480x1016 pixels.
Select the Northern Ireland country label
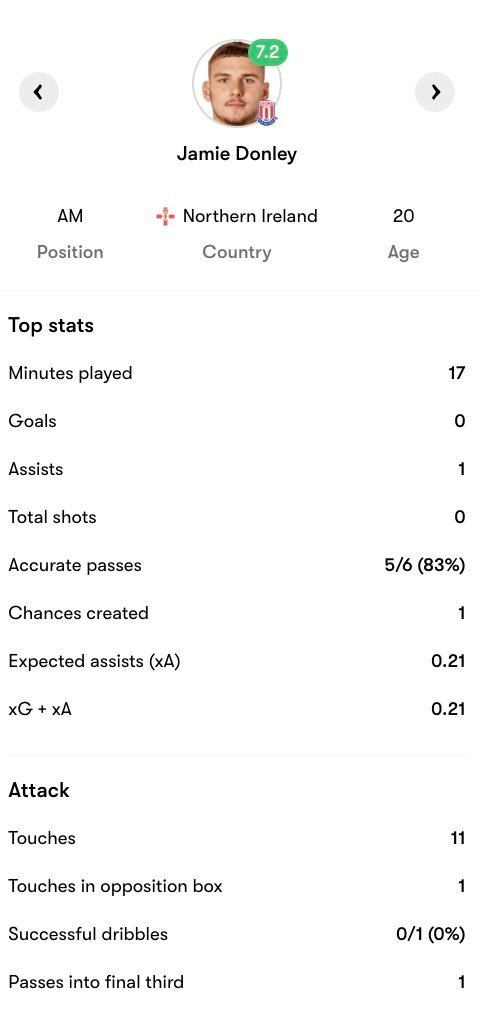pos(250,216)
